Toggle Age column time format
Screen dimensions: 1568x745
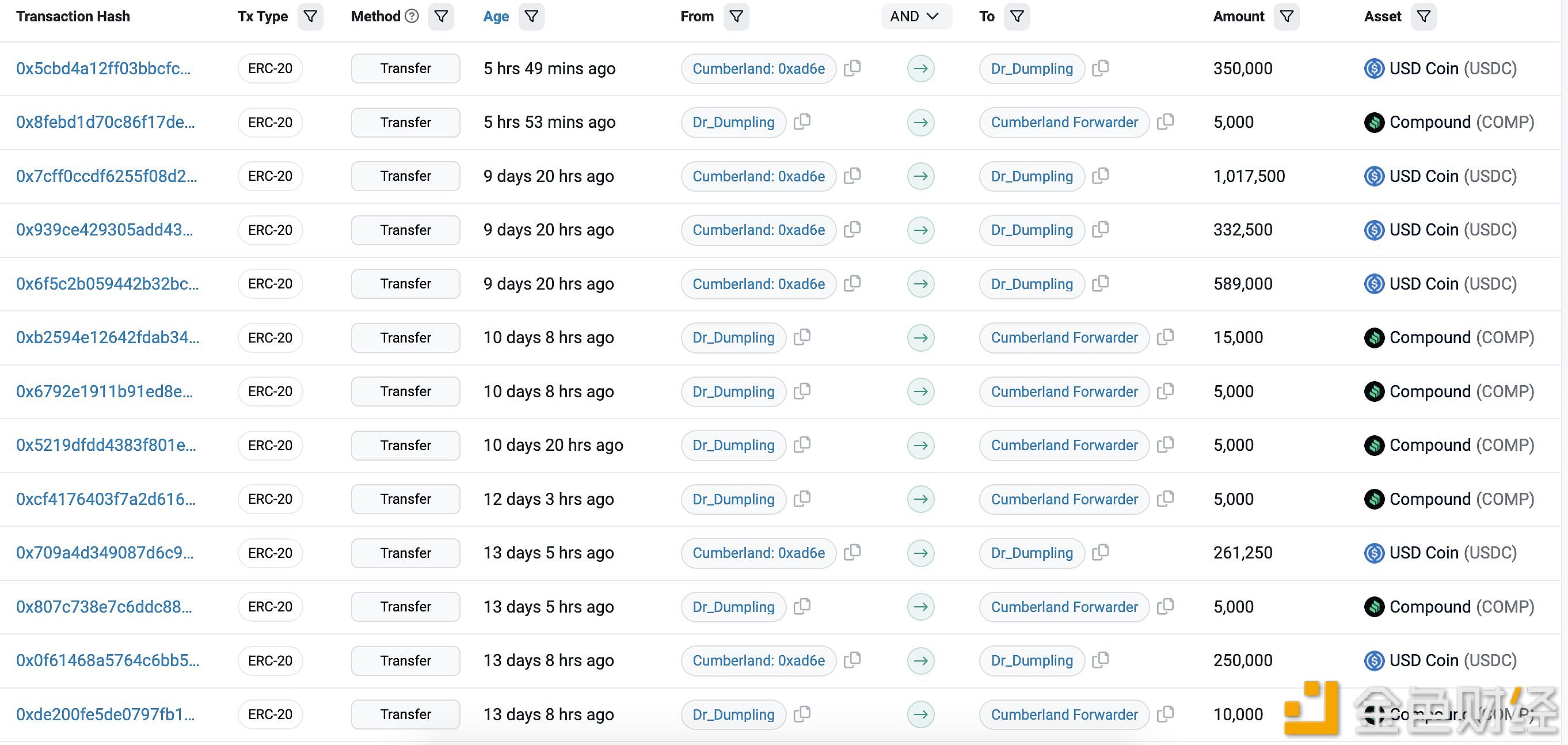[x=496, y=17]
